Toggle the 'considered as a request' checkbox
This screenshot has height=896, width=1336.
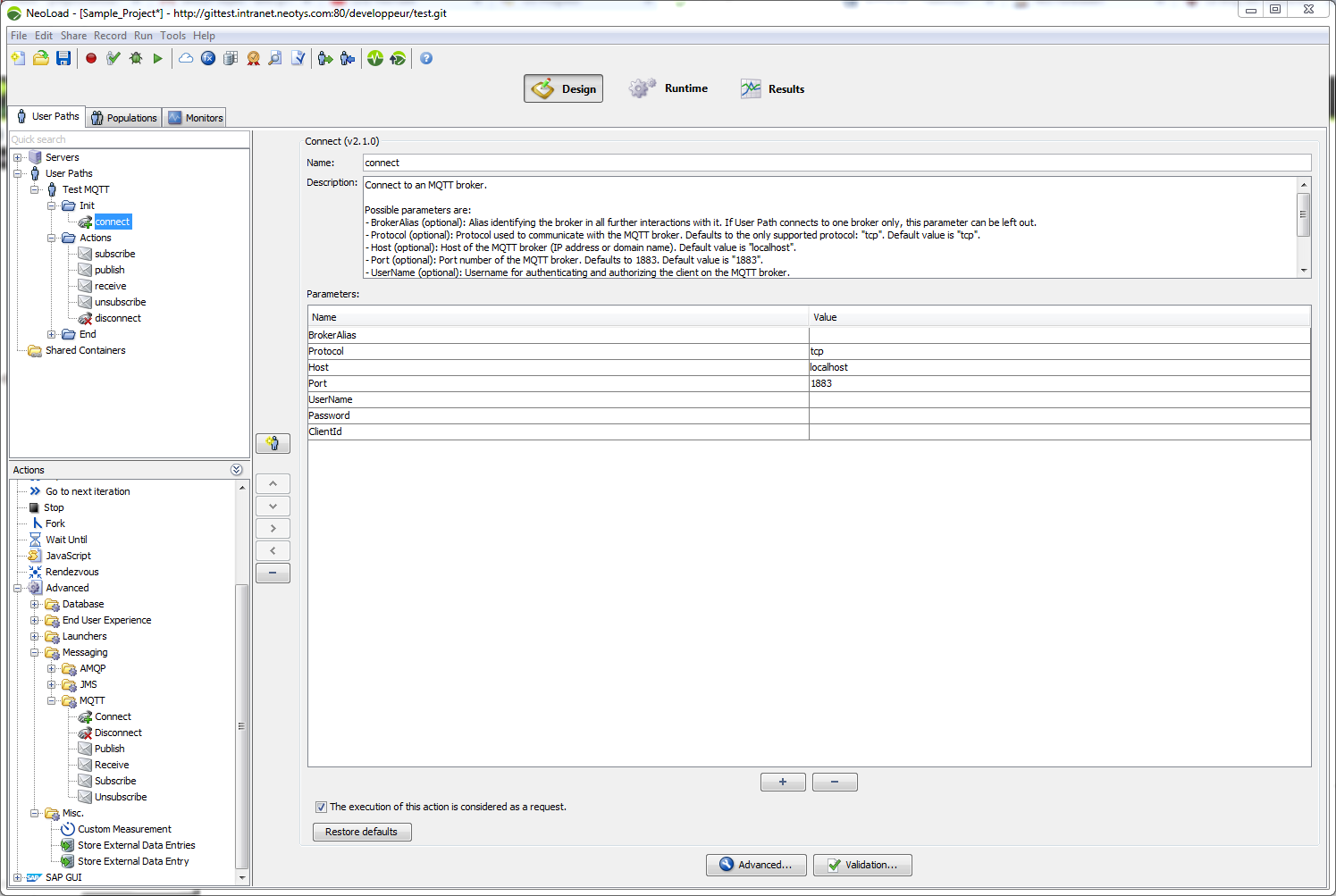[321, 807]
